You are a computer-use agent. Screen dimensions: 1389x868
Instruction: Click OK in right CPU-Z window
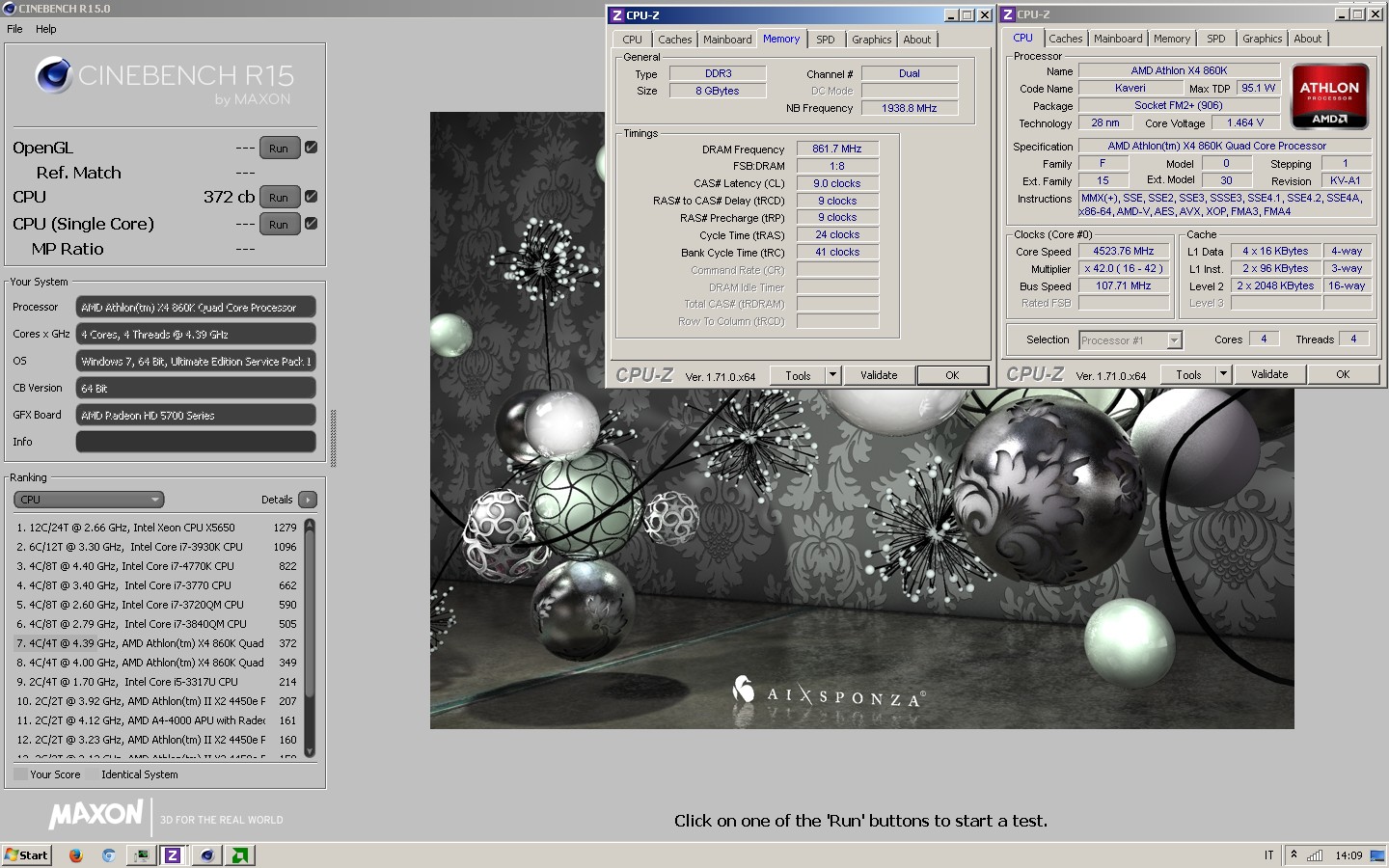tap(1343, 374)
